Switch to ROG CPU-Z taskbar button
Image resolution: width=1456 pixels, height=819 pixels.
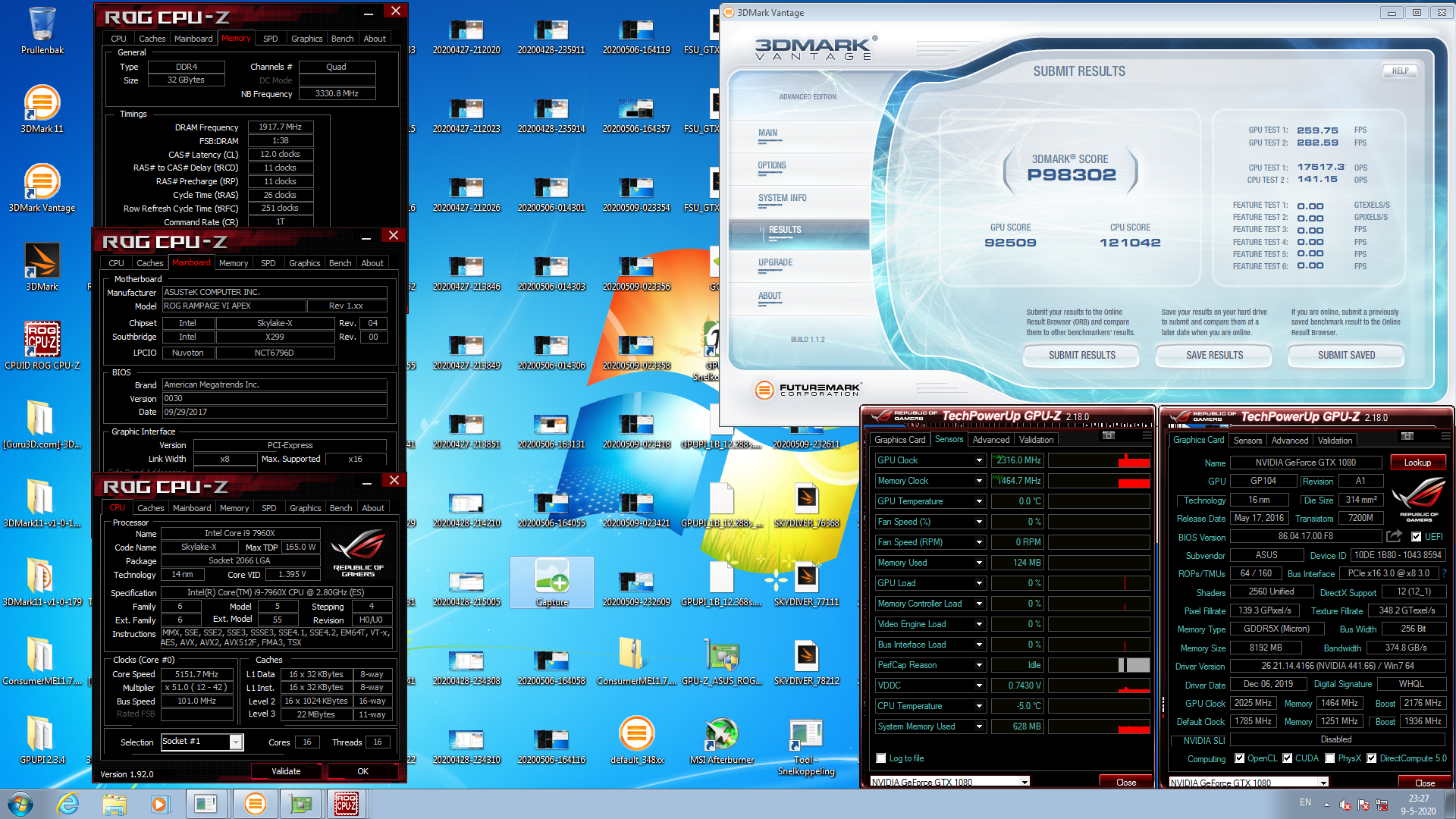tap(347, 804)
